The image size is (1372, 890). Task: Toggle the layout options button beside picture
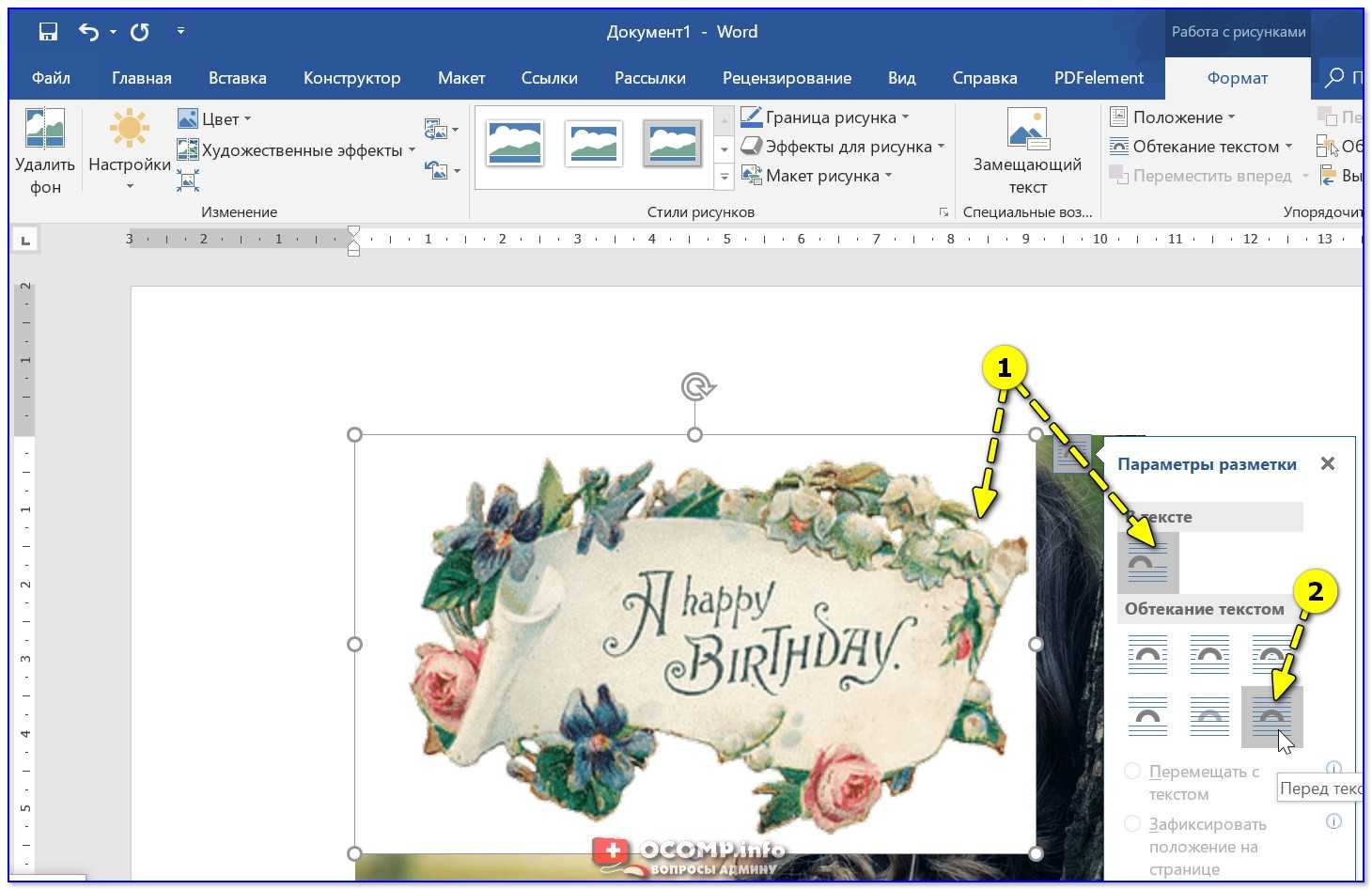(x=1072, y=454)
